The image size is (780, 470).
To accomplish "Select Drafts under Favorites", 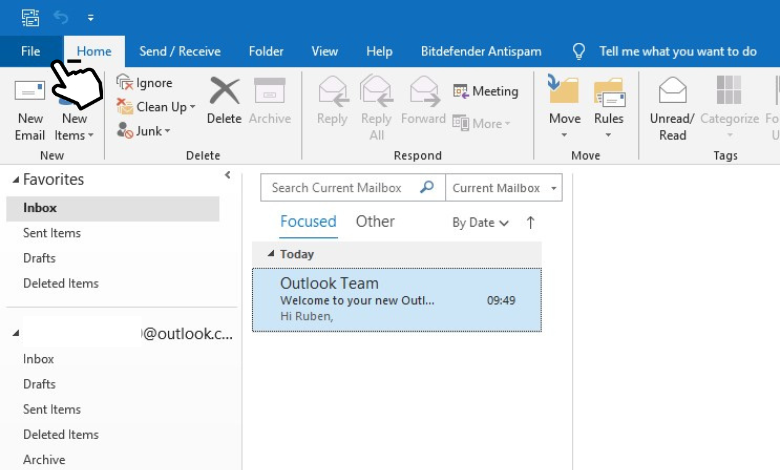I will (x=39, y=258).
